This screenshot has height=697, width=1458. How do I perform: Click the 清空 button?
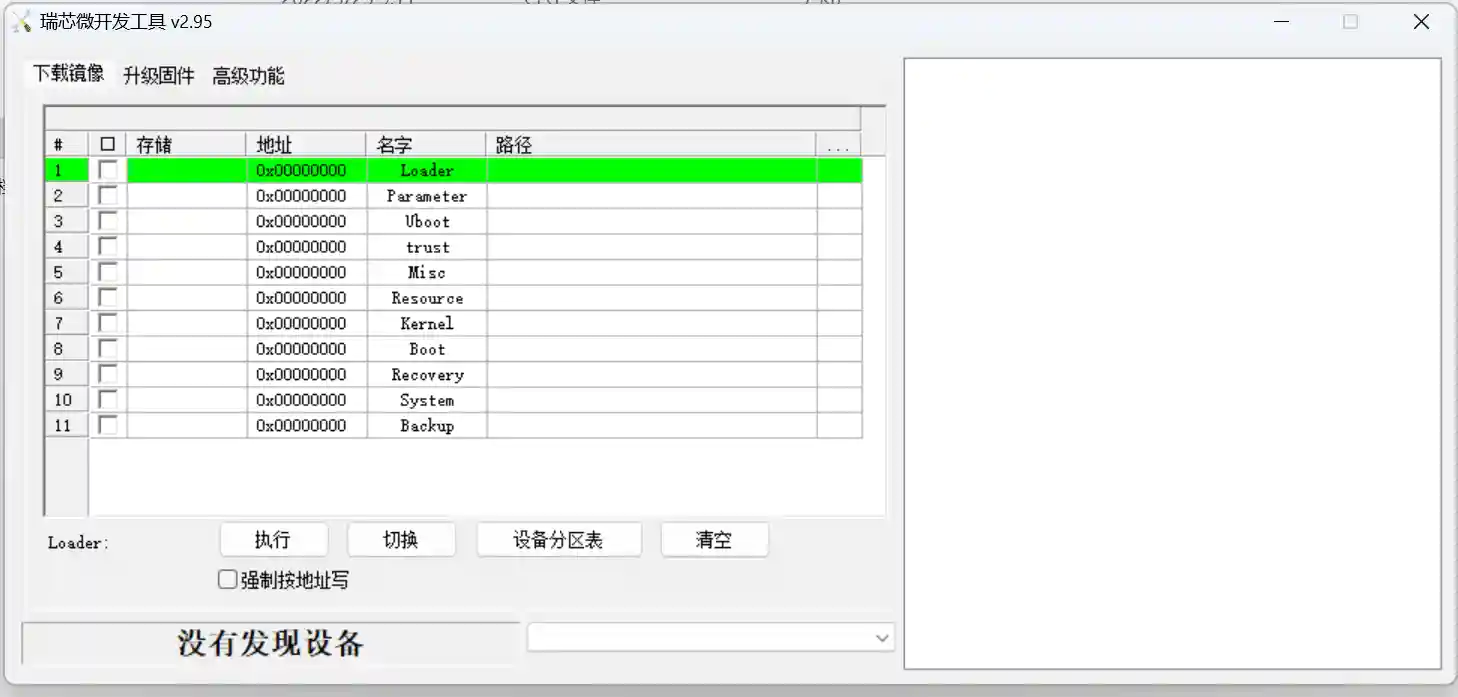(714, 540)
